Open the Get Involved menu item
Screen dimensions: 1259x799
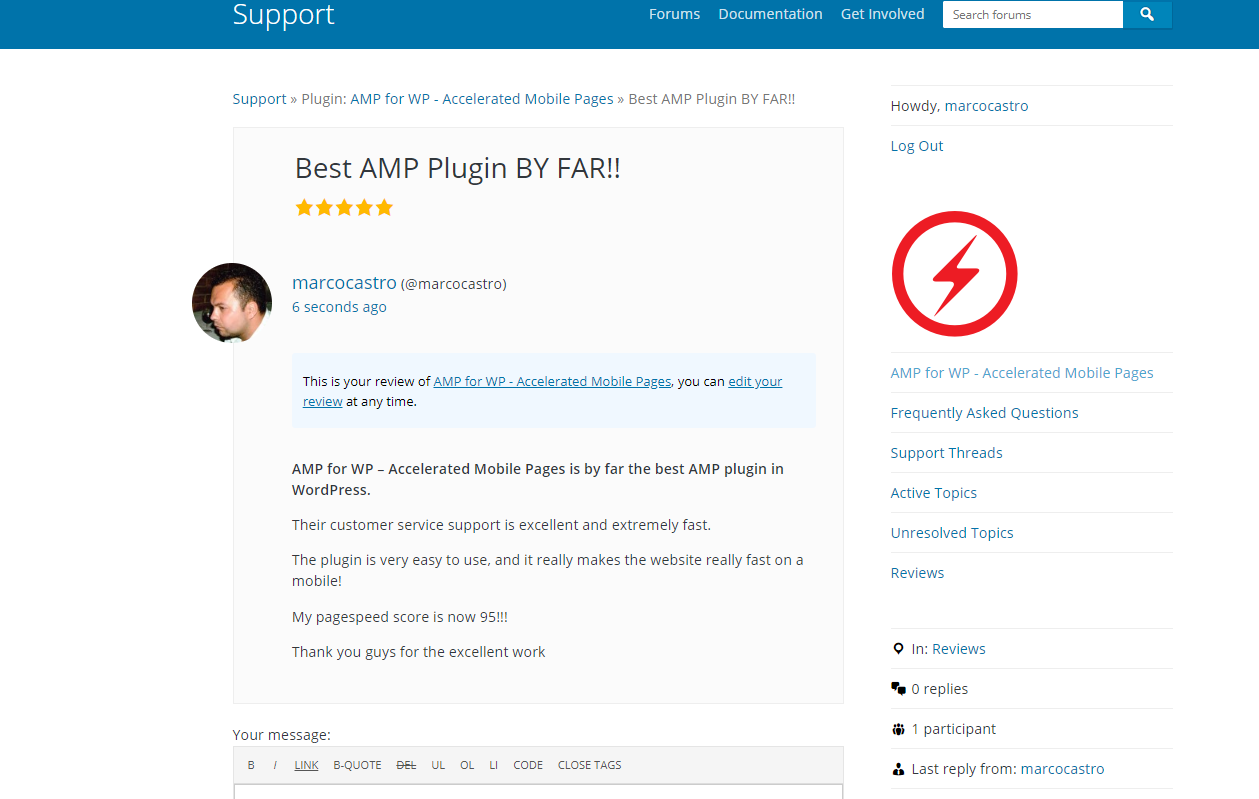coord(883,14)
